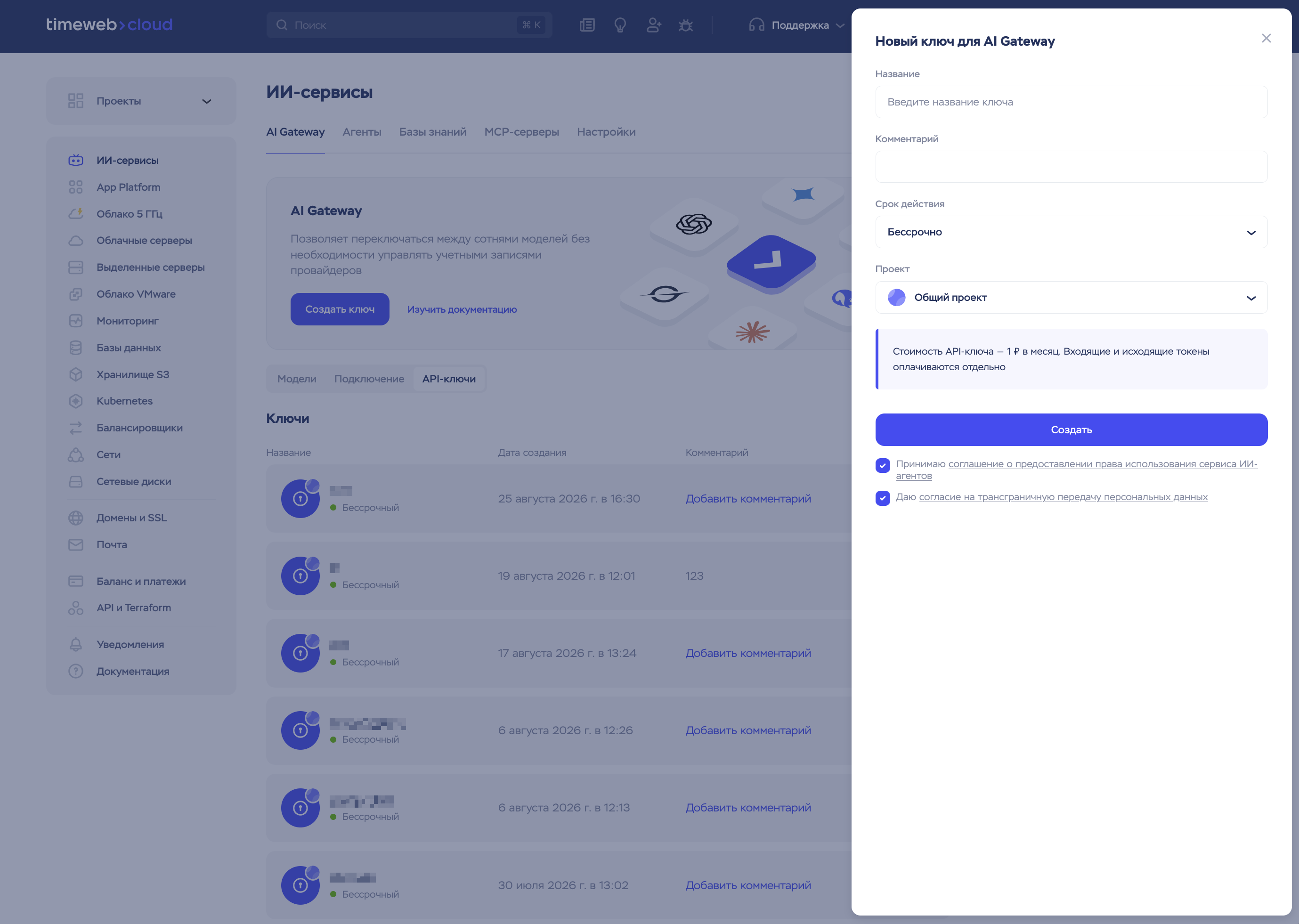Add comment to 17 августа key
Viewport: 1299px width, 924px height.
tap(747, 653)
